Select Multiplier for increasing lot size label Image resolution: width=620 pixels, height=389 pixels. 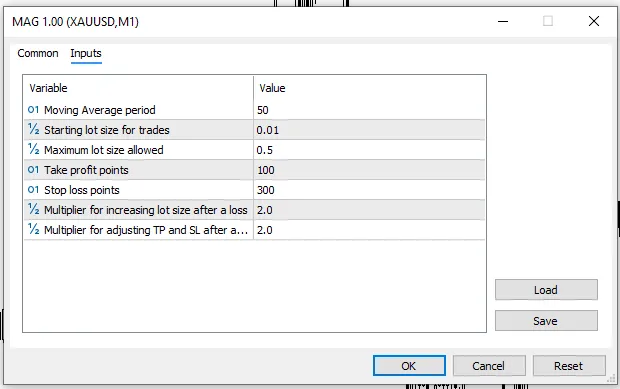tap(146, 210)
